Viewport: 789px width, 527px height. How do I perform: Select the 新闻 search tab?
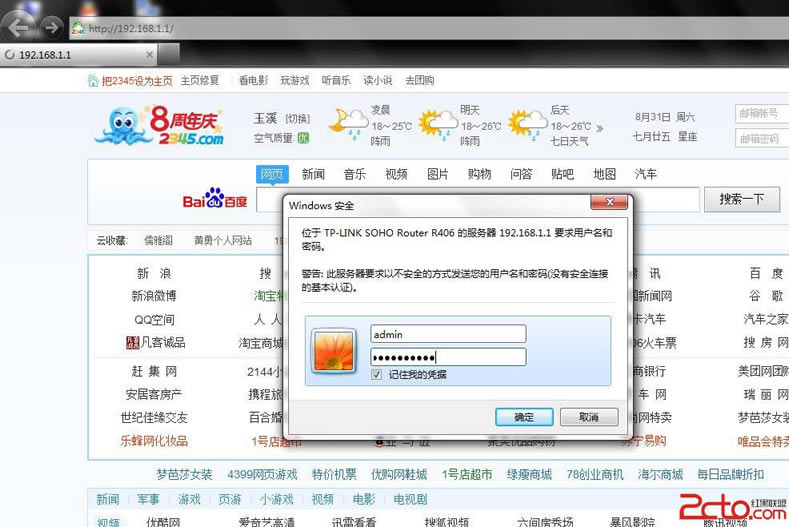point(313,174)
